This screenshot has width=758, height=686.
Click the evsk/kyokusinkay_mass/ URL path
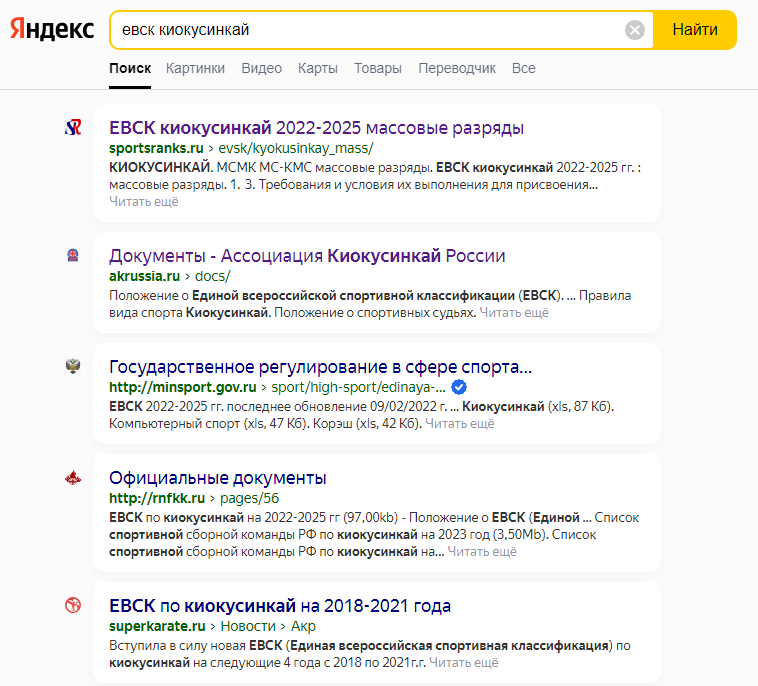(x=295, y=148)
